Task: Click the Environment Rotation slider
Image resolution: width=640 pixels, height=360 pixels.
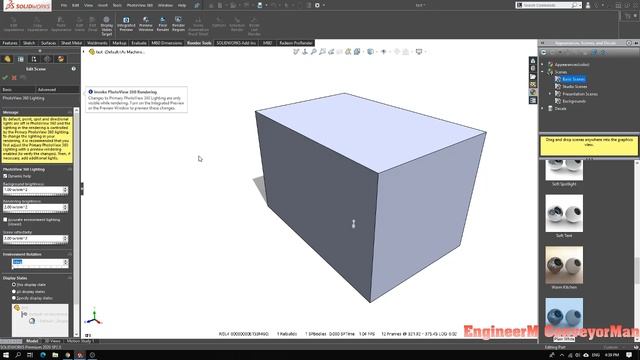Action: 40,268
